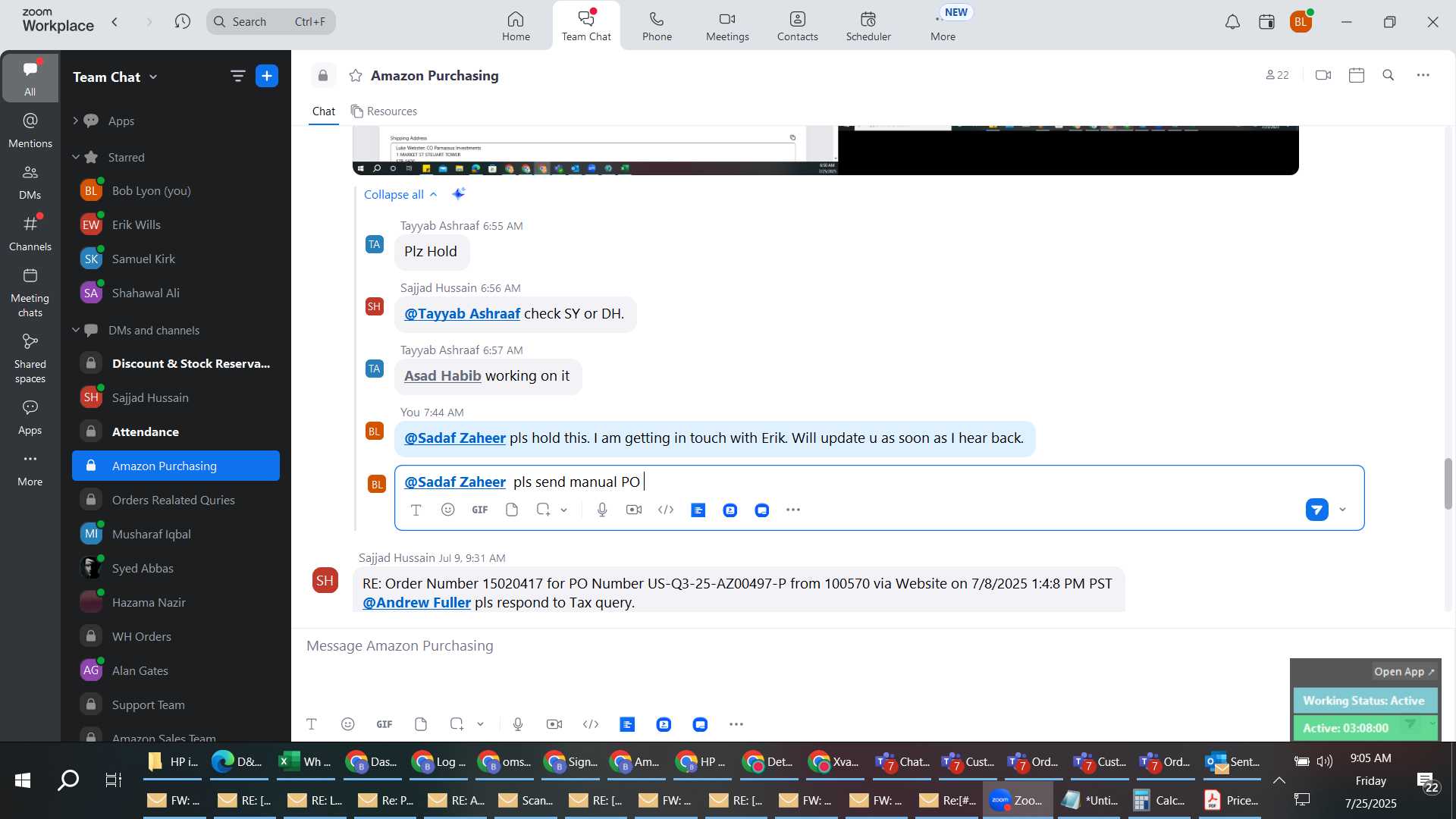
Task: Collapse all thread replies
Action: pyautogui.click(x=400, y=194)
